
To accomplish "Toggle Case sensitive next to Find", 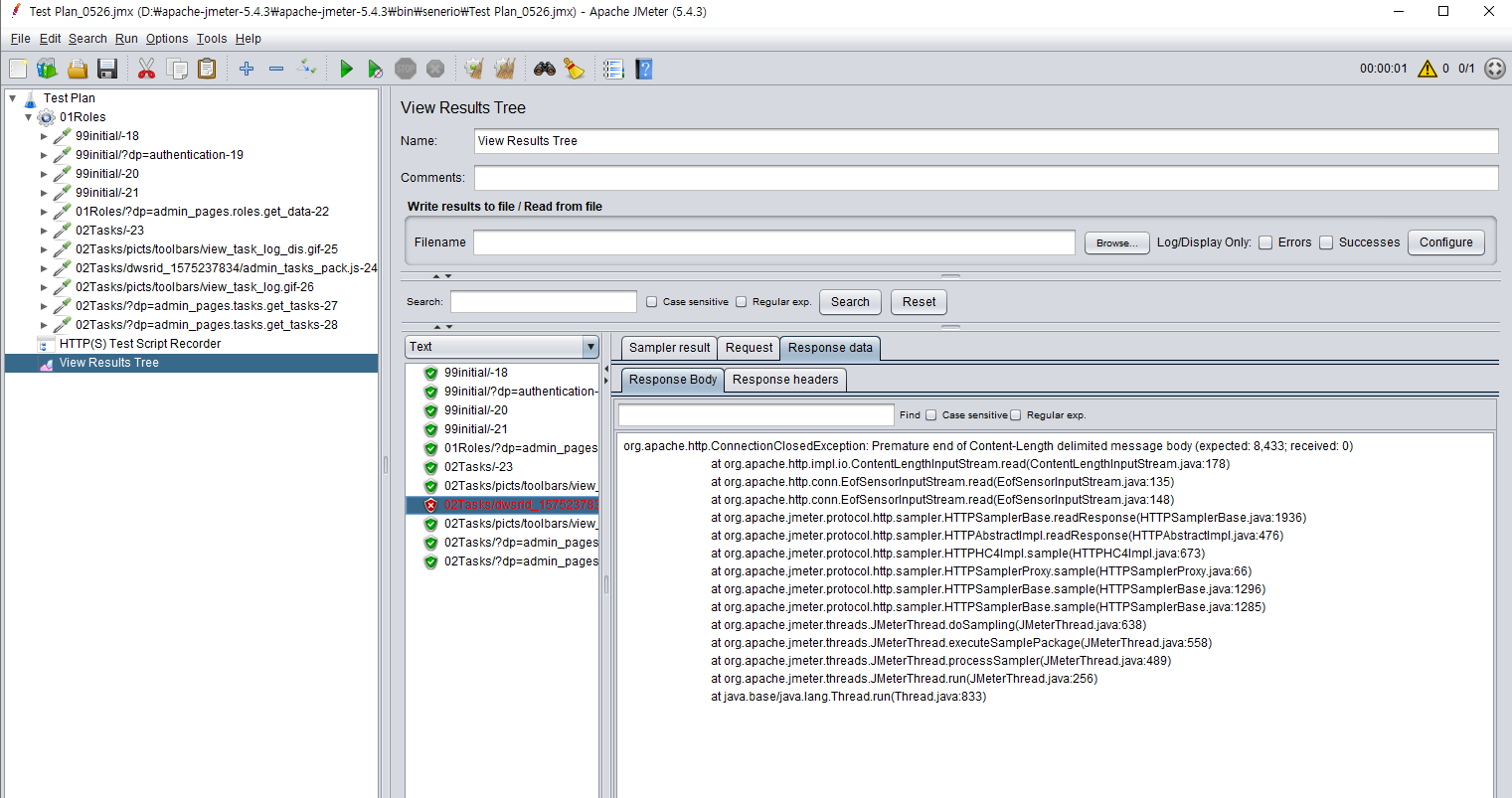I will [930, 415].
